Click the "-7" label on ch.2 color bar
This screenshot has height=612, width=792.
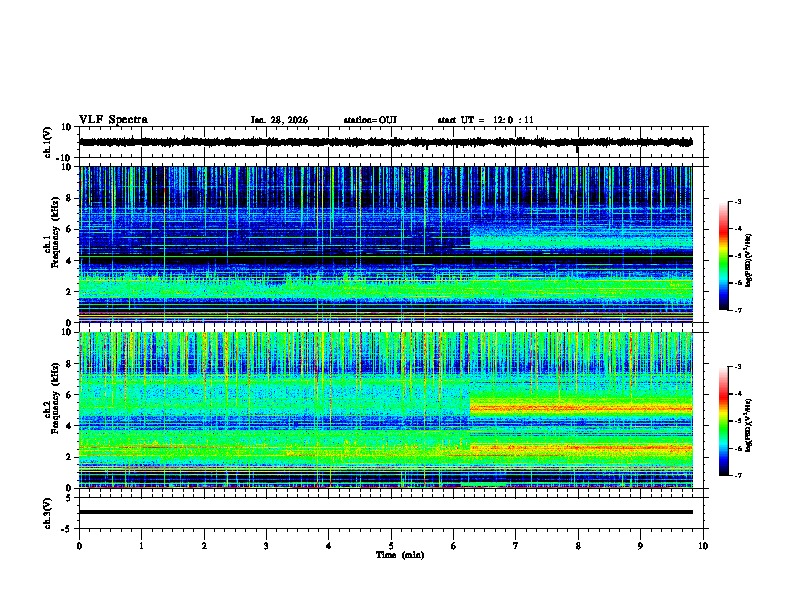click(737, 475)
